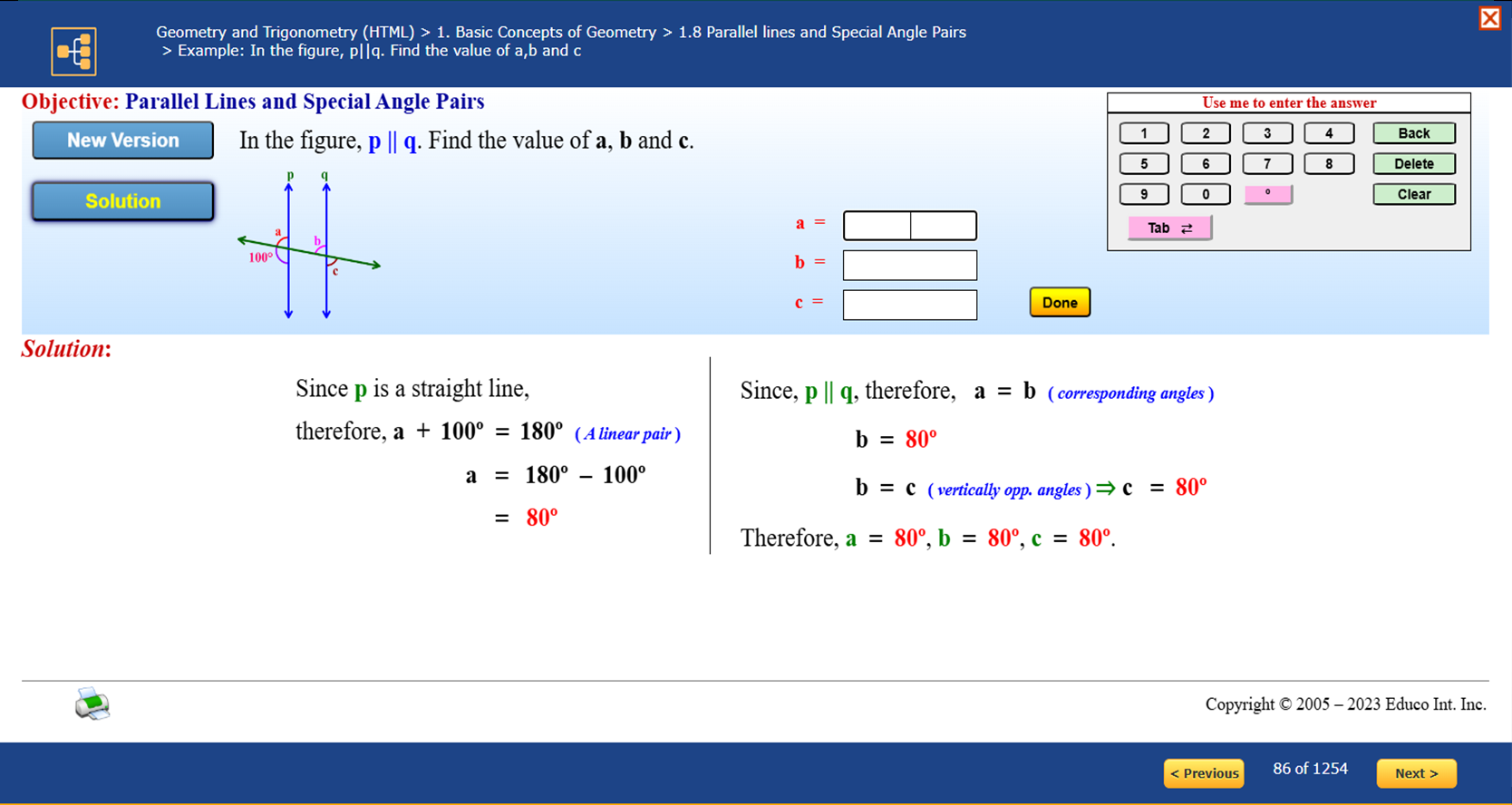Toggle the Solution button
This screenshot has height=805, width=1512.
123,201
